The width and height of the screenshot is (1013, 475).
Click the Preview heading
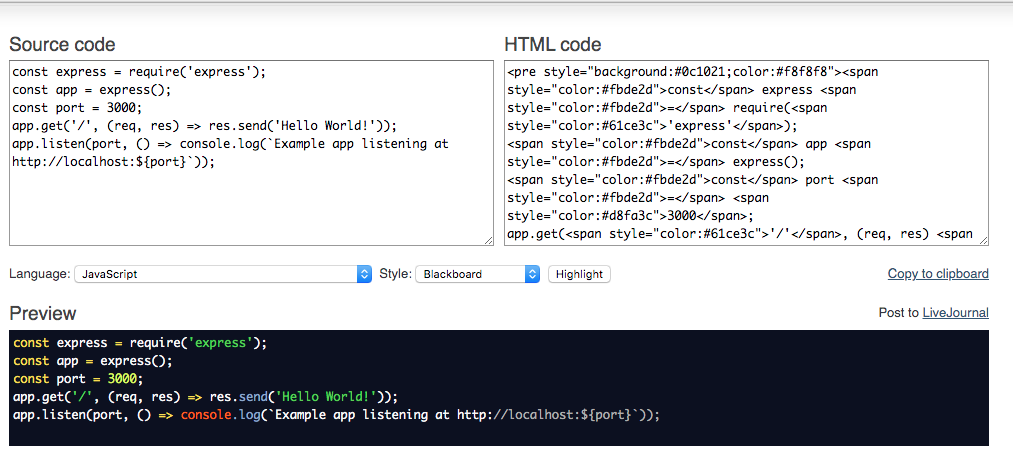tap(43, 313)
